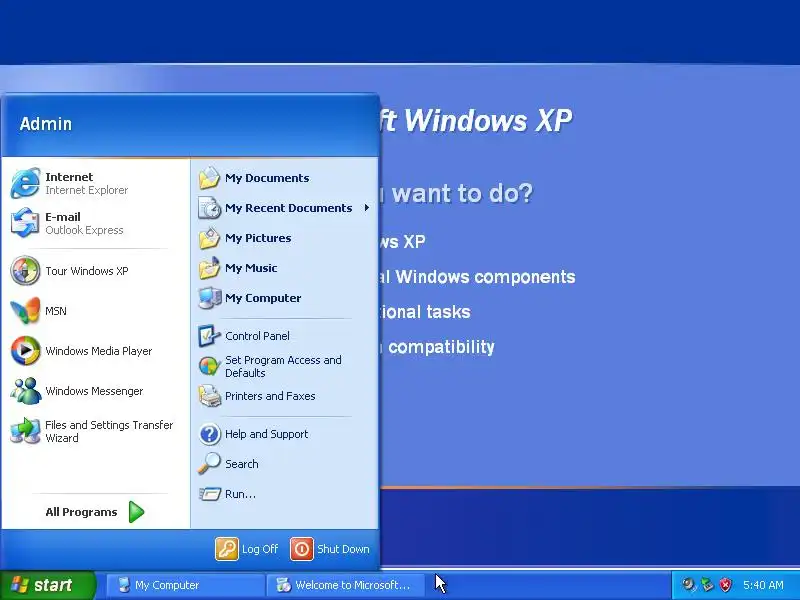Start Files and Settings Transfer Wizard icon
The image size is (800, 600).
click(x=25, y=431)
